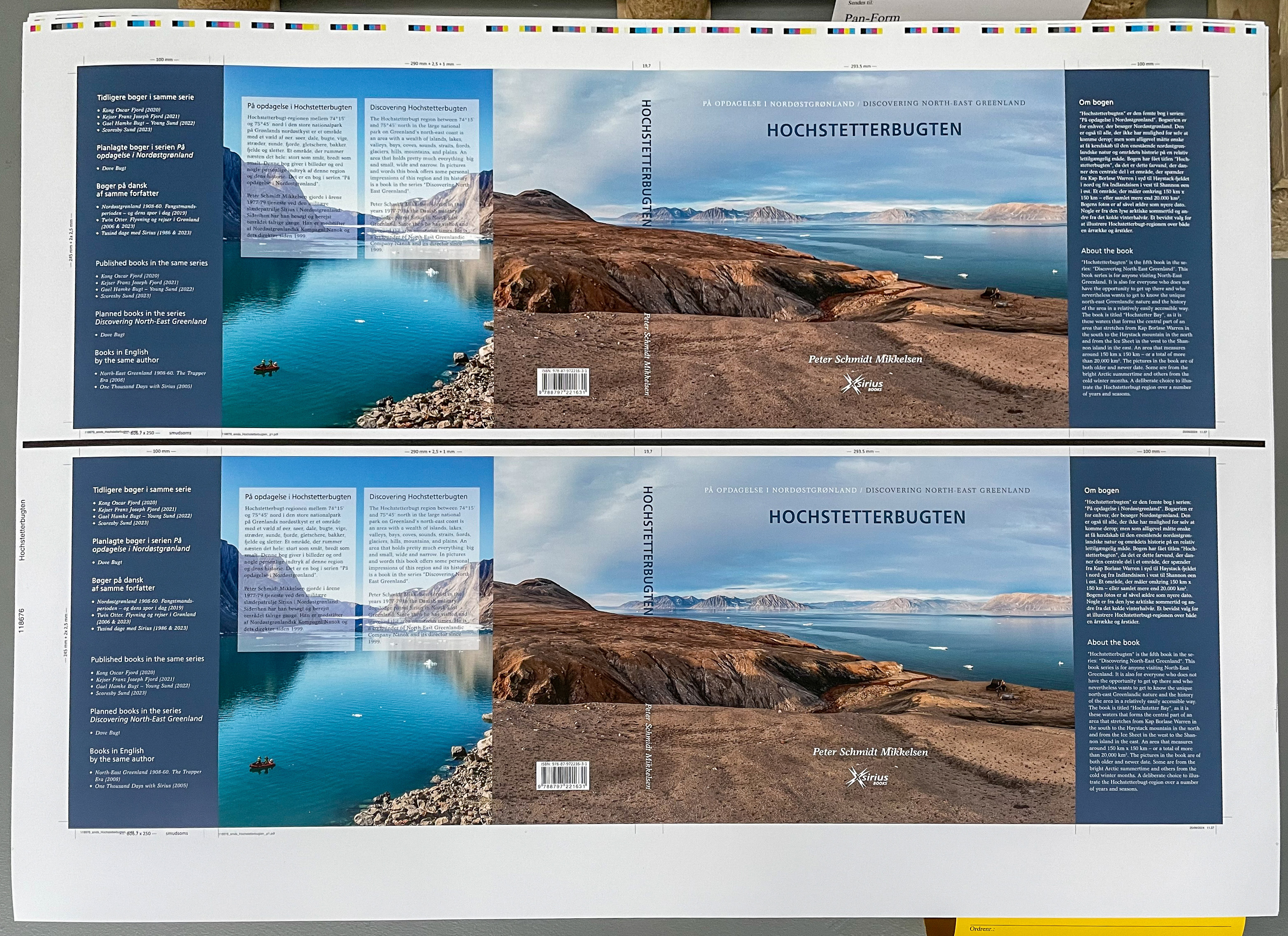Click the spine author name on lower proof
Viewport: 1288px width, 936px height.
point(647,746)
